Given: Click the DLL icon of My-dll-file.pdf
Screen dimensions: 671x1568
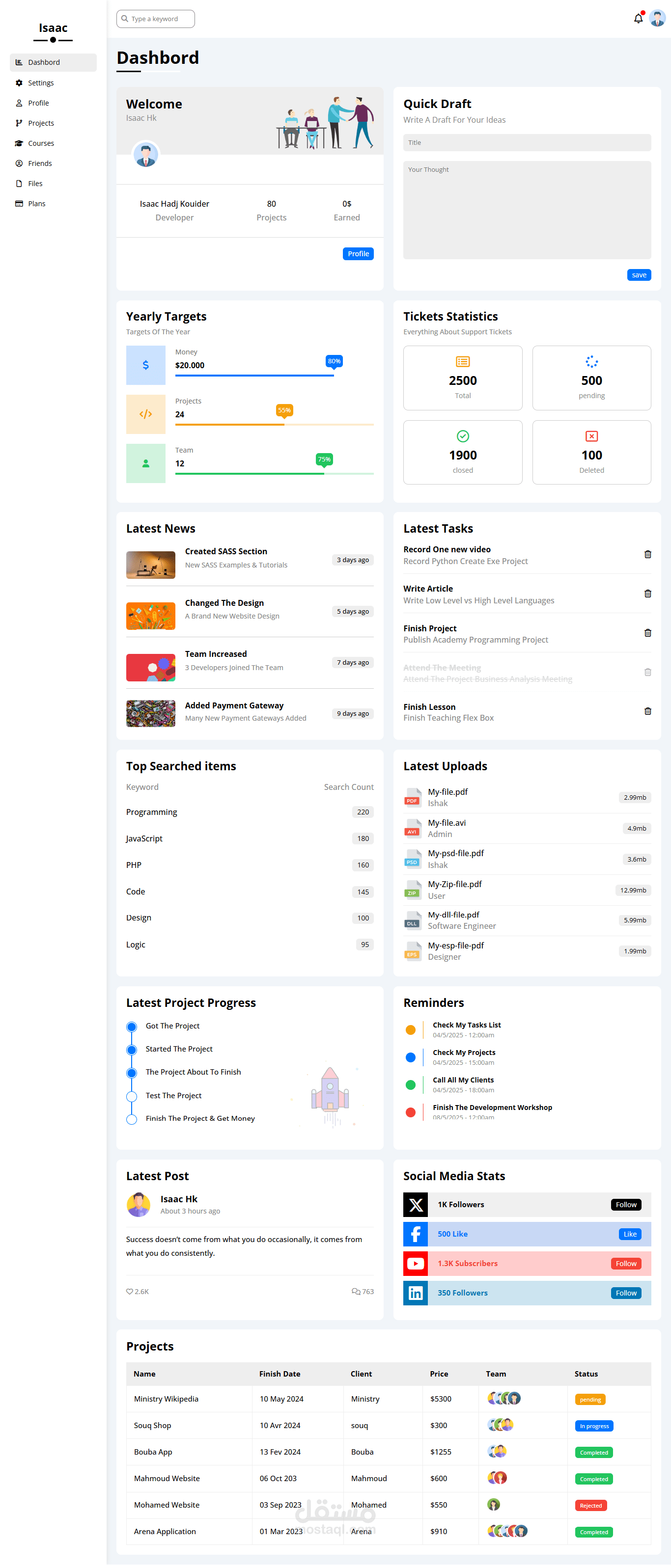Looking at the screenshot, I should [x=413, y=919].
